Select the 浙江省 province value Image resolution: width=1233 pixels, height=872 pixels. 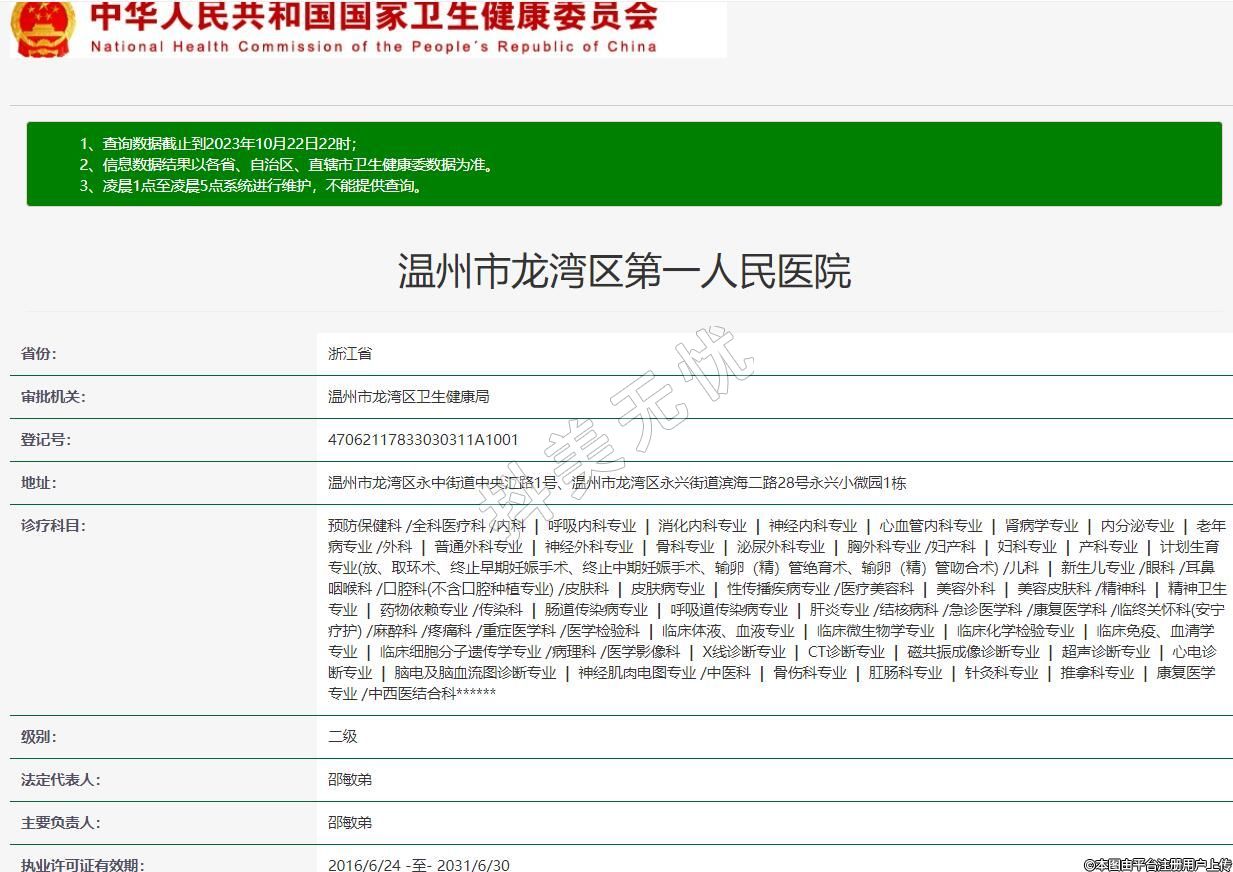350,353
